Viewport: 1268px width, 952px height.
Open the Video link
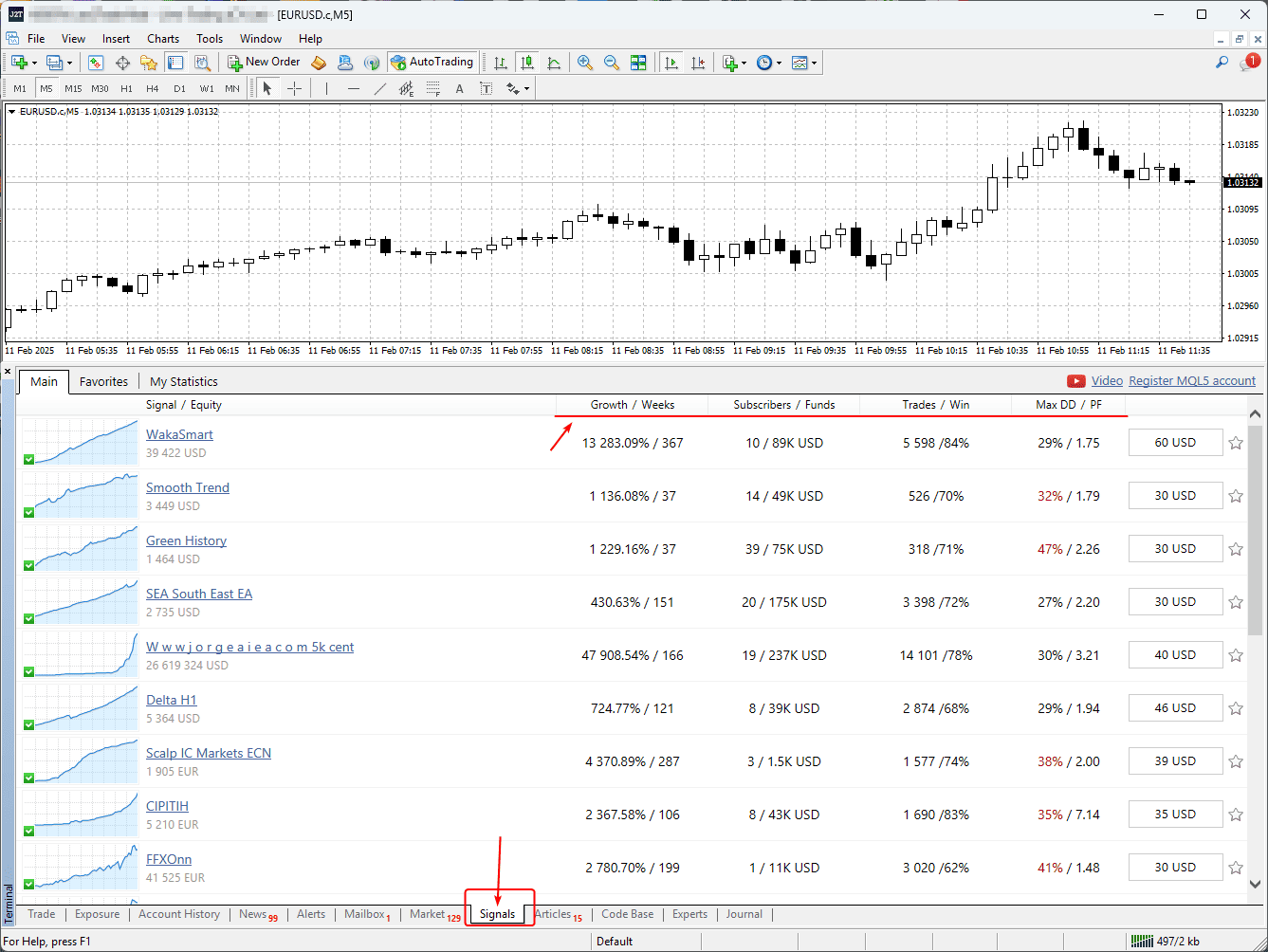(1107, 381)
